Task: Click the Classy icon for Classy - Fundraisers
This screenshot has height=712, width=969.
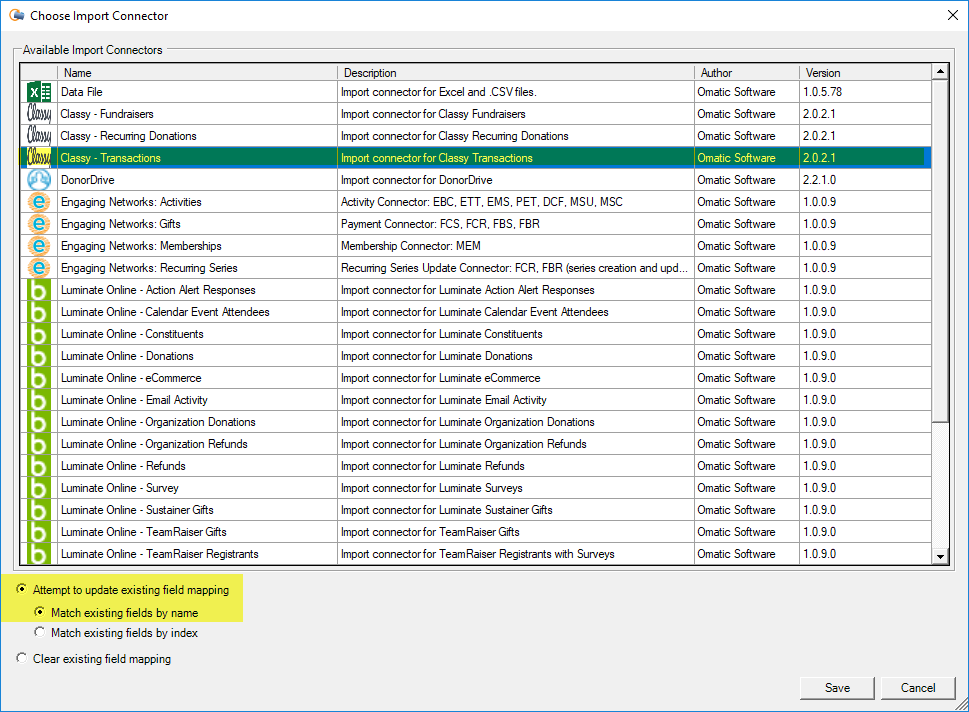Action: pyautogui.click(x=37, y=113)
